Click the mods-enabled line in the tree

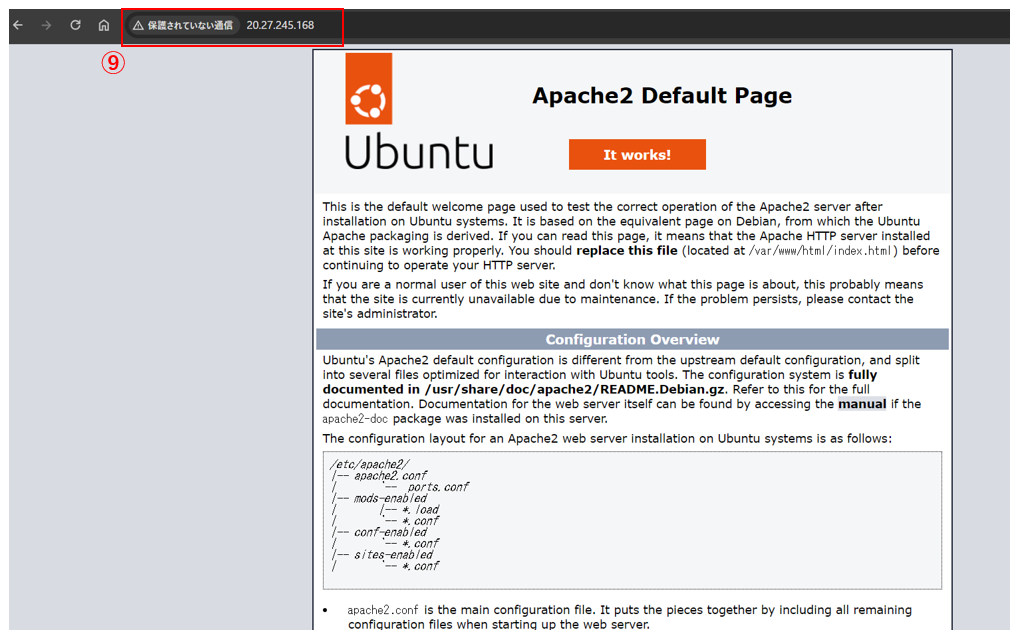click(390, 499)
